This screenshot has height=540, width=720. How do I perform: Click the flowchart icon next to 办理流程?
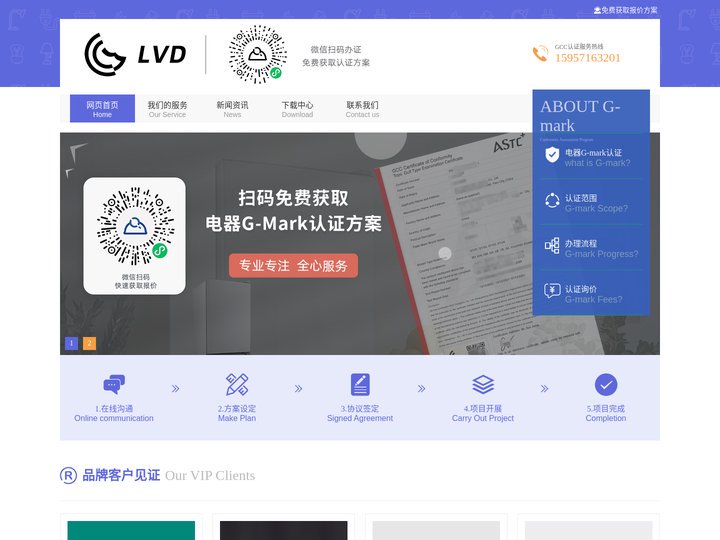tap(552, 246)
